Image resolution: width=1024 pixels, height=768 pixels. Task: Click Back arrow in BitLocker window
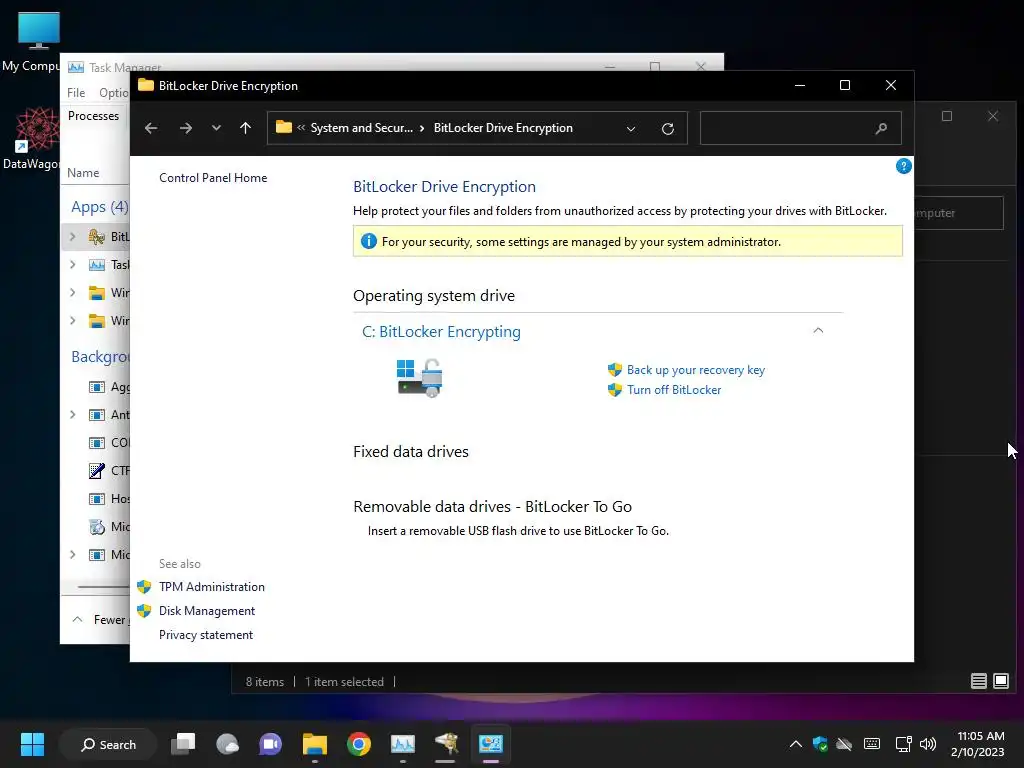click(x=151, y=128)
